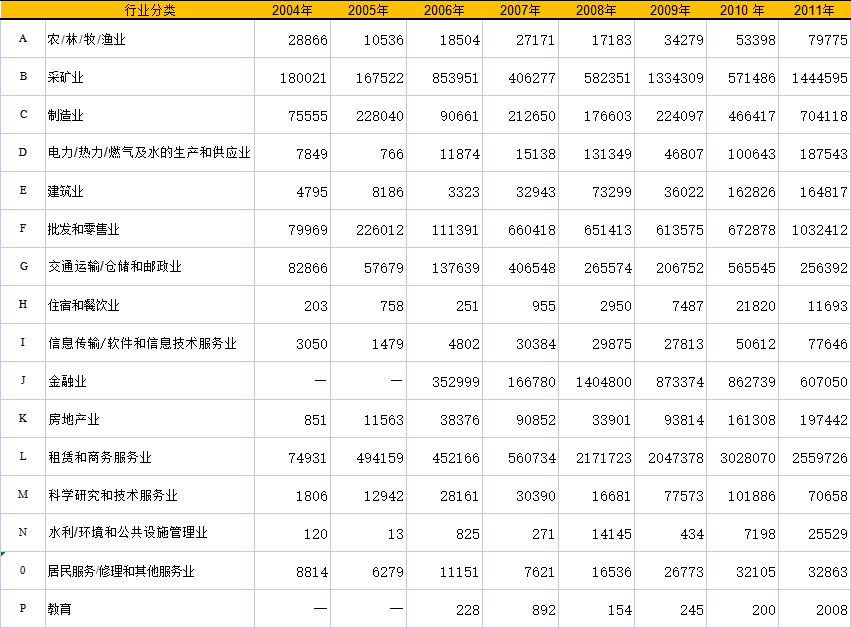Screen dimensions: 851x628
Task: Click the 2011年 column header
Action: coord(814,10)
